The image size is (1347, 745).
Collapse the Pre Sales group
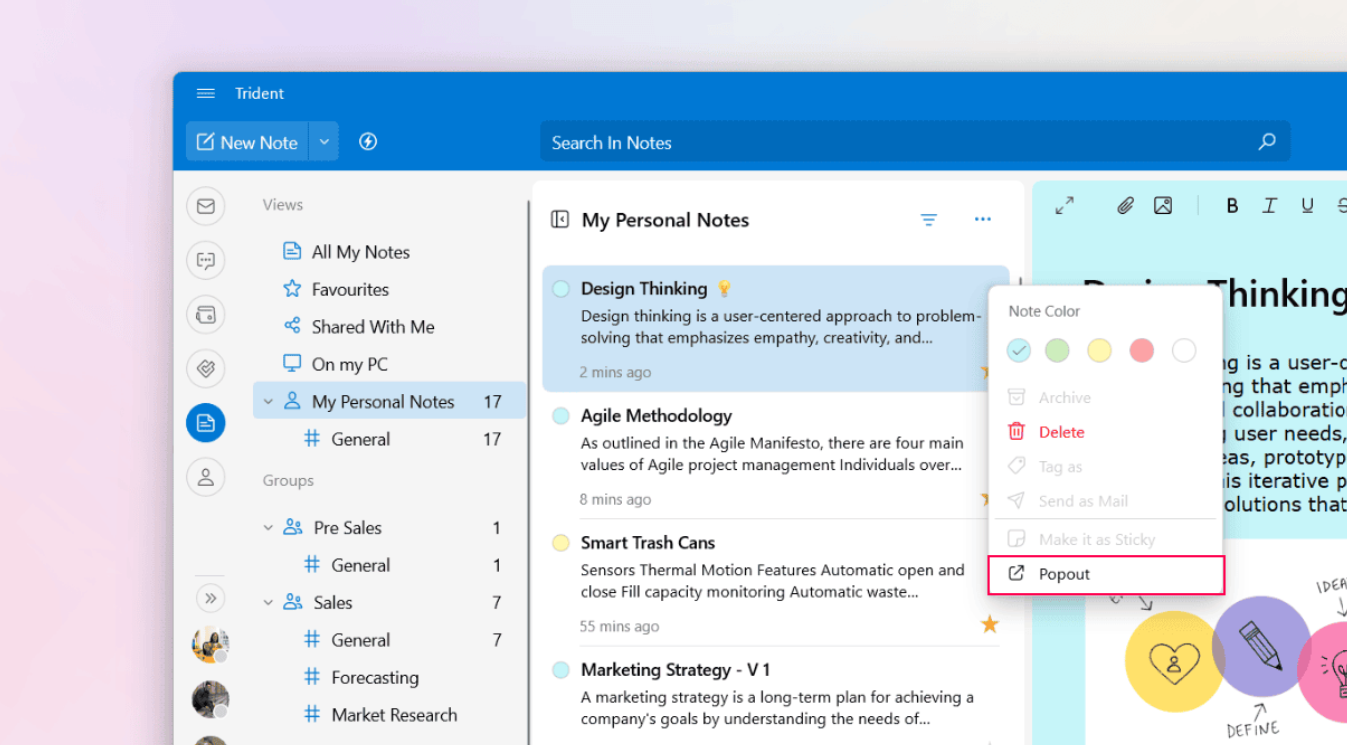[268, 528]
